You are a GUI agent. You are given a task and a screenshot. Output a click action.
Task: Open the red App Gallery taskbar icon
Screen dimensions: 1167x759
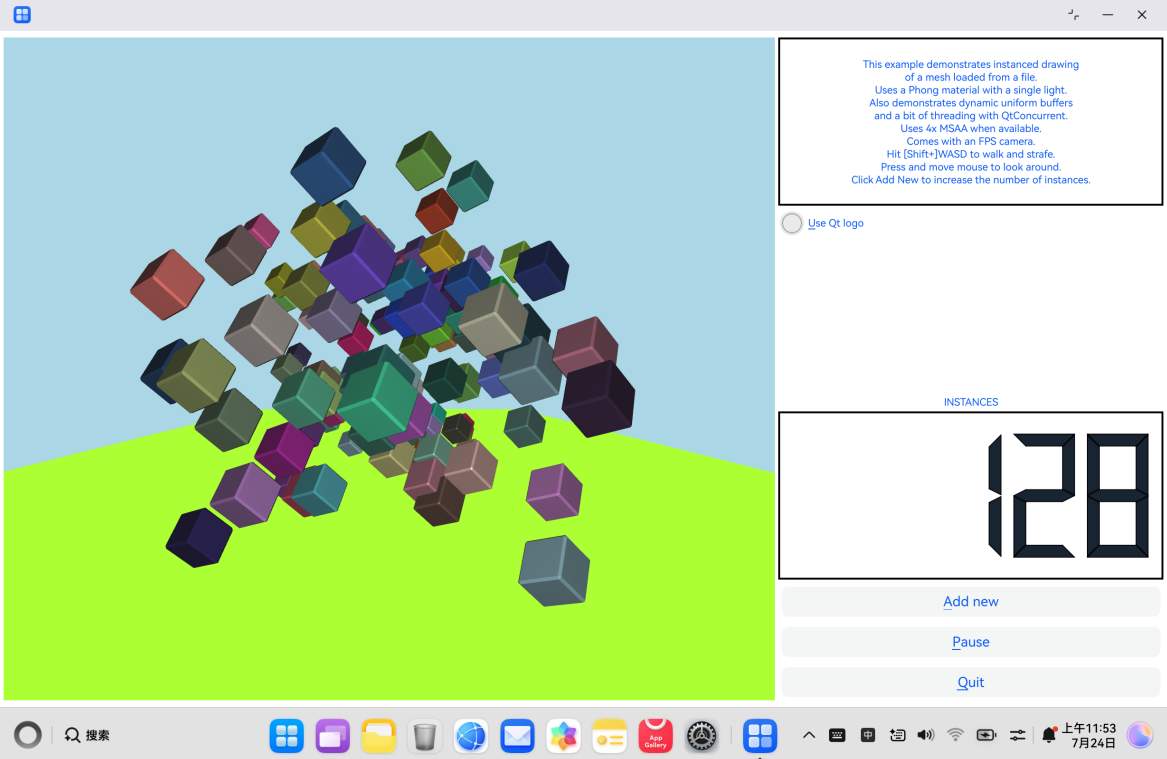(656, 736)
